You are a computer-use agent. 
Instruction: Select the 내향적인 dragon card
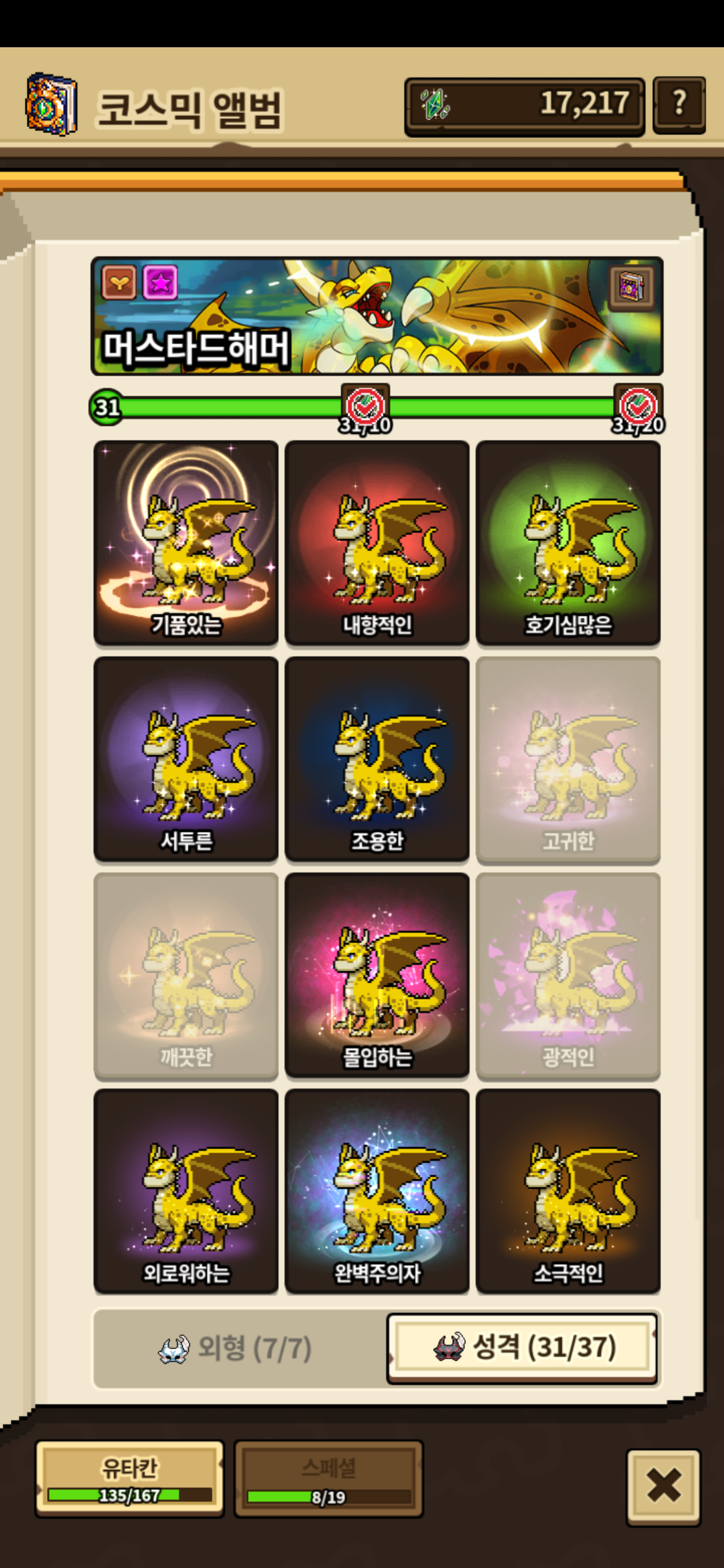(x=377, y=542)
